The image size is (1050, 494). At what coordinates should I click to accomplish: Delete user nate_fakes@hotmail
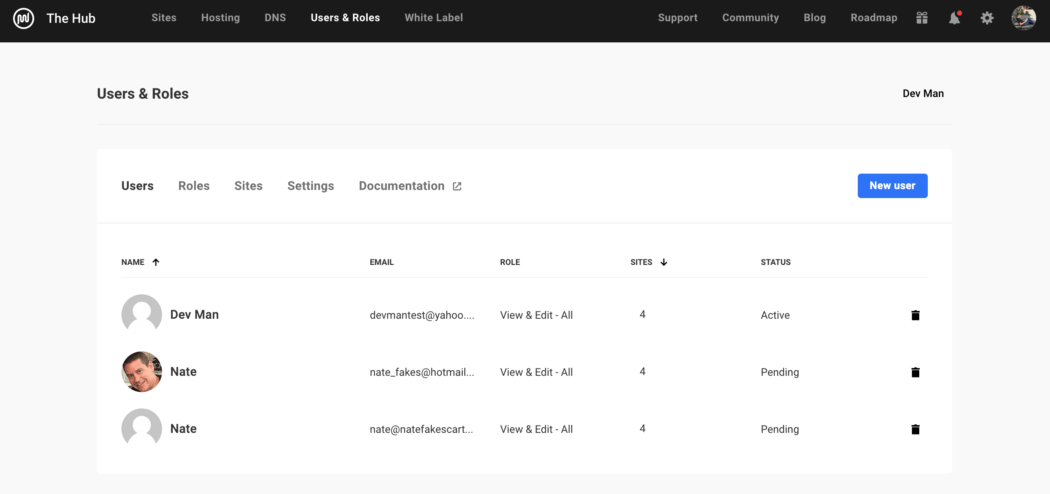coord(915,372)
